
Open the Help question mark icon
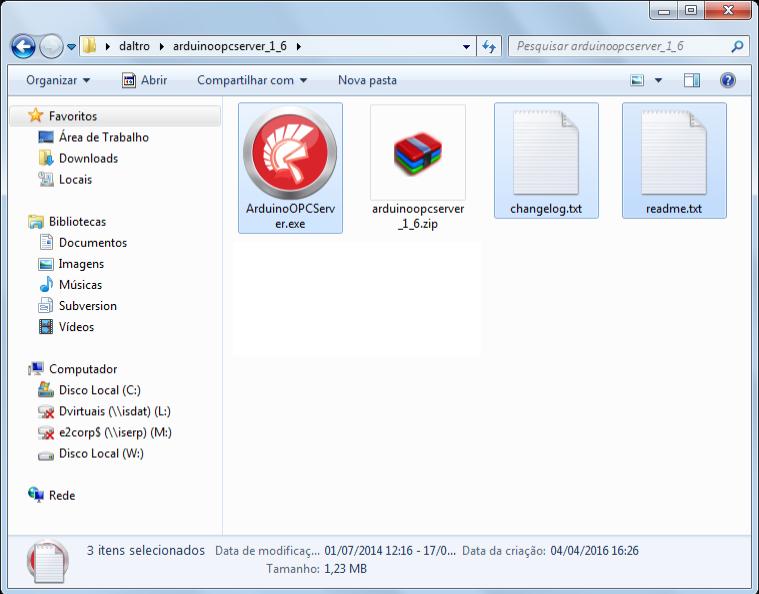(728, 80)
